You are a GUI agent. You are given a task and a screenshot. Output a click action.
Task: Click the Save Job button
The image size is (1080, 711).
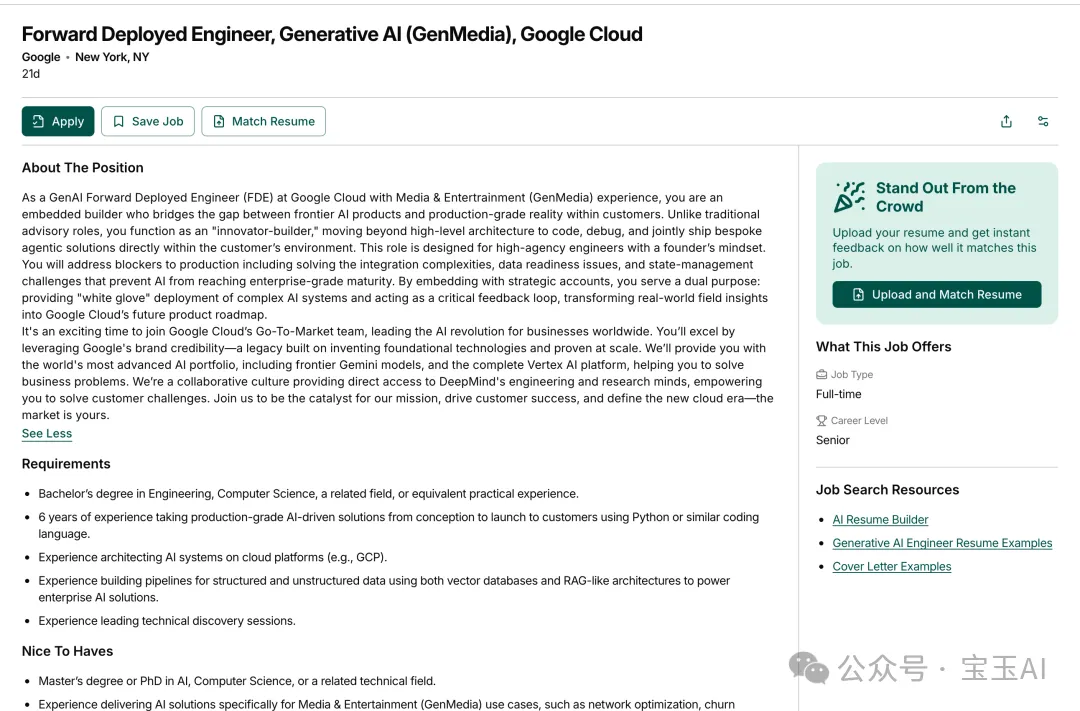[x=147, y=121]
